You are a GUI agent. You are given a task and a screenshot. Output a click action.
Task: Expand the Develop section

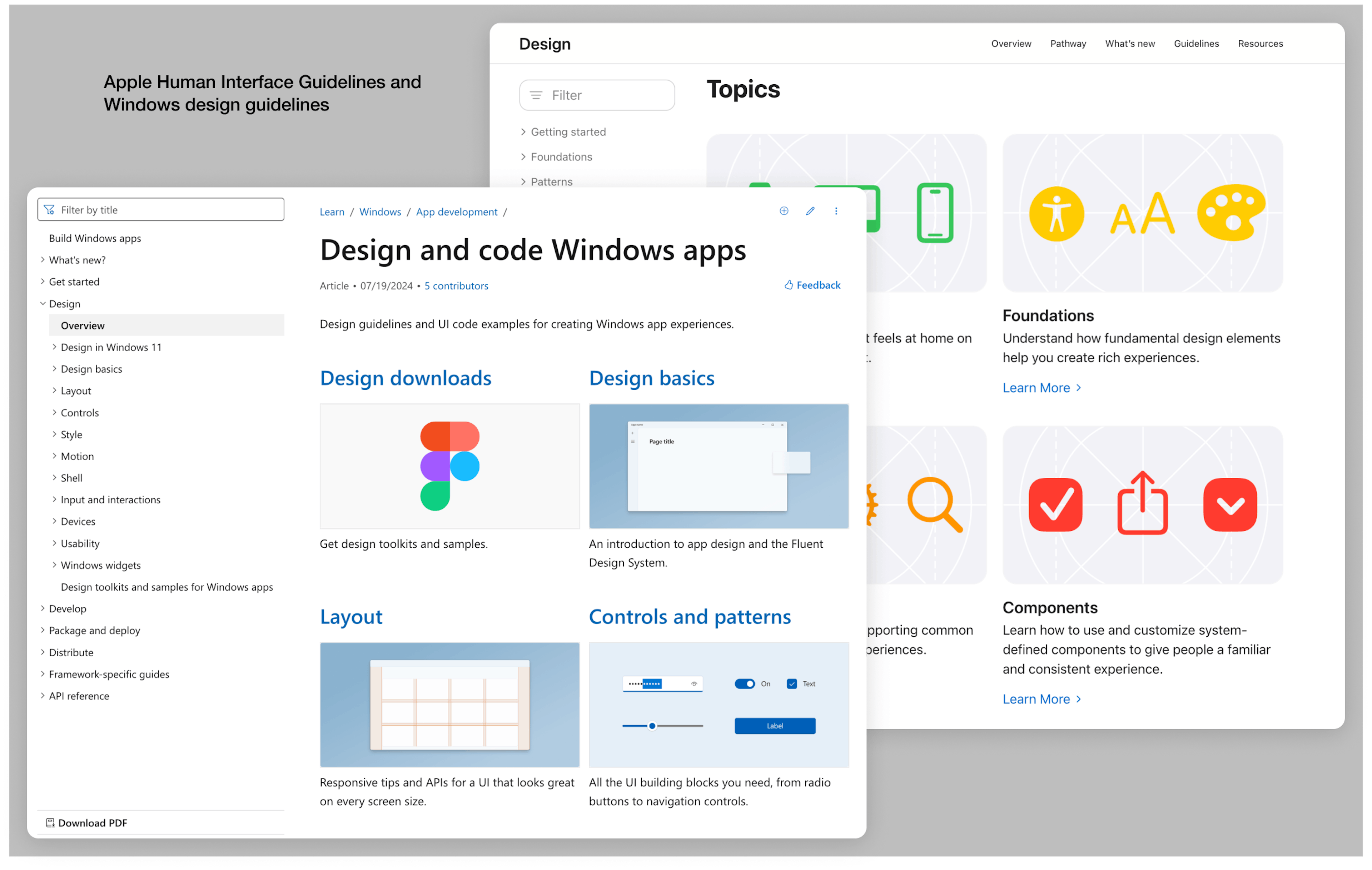click(43, 608)
